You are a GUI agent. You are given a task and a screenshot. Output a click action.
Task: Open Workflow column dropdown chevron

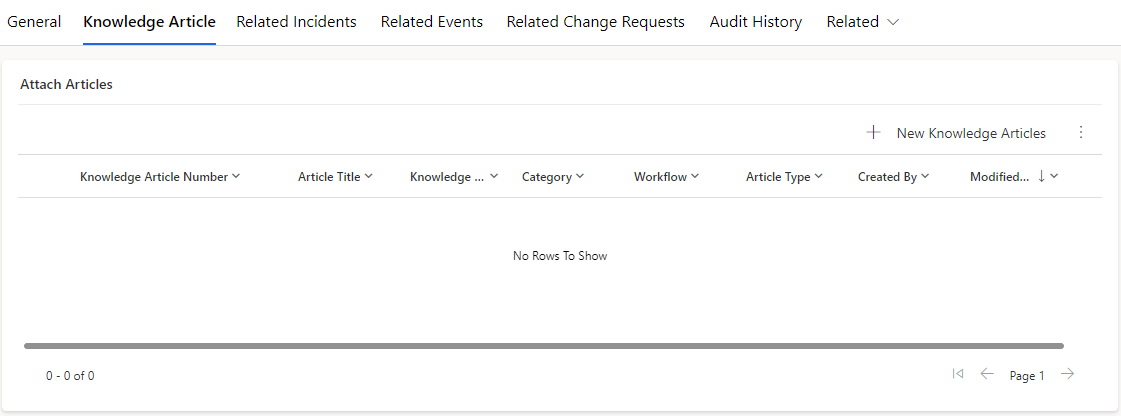(x=694, y=177)
